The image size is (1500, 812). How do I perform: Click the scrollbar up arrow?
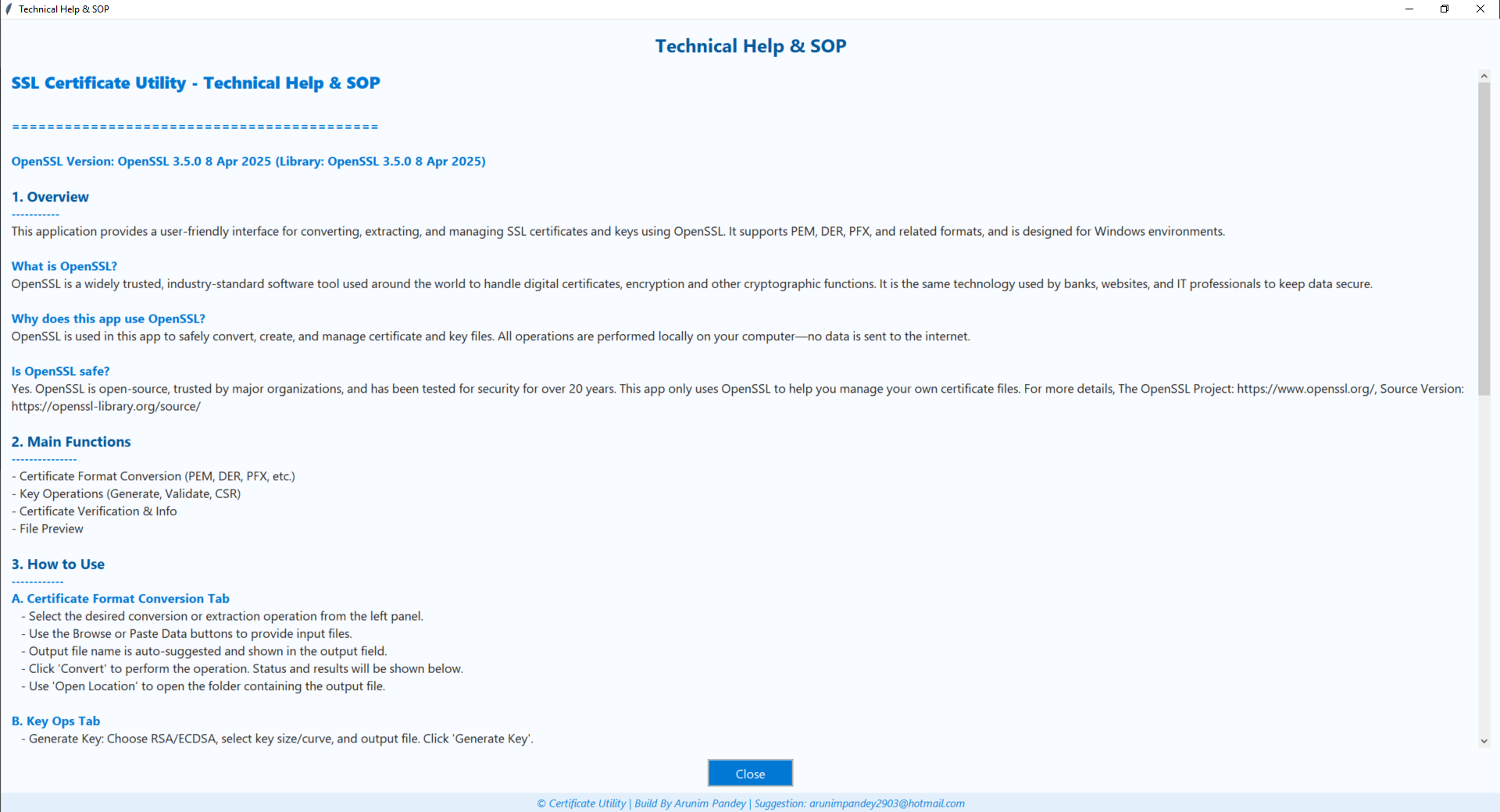click(1484, 76)
